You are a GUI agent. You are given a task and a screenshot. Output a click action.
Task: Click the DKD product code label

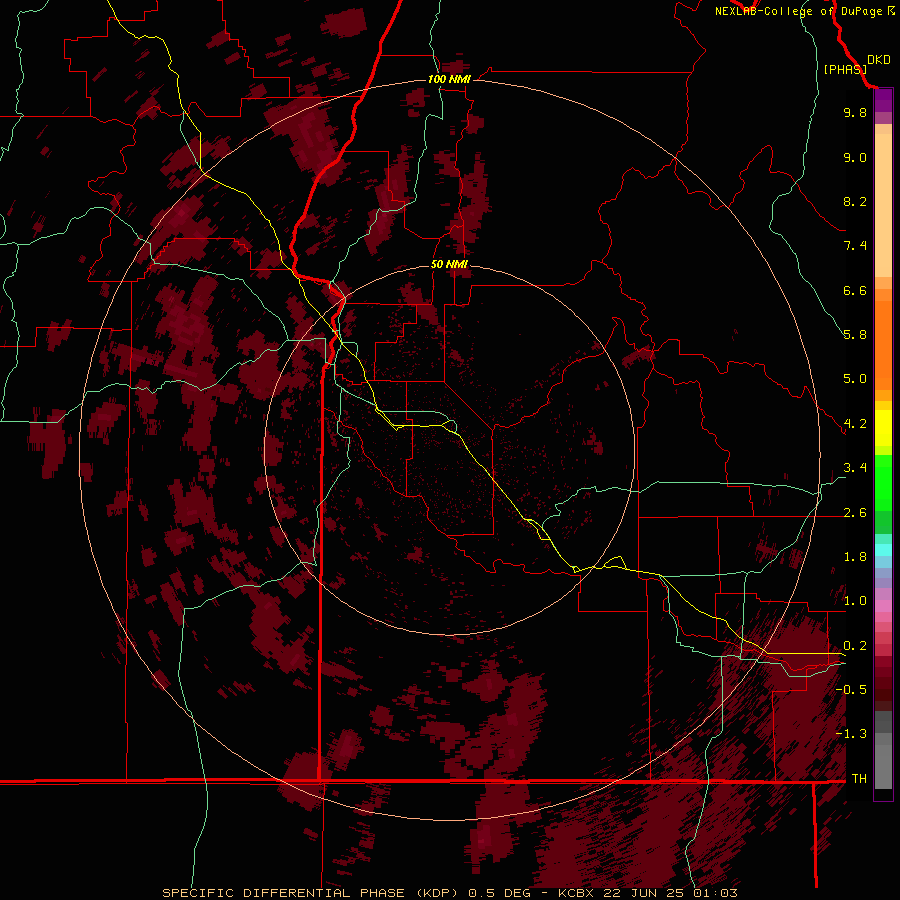coord(879,60)
